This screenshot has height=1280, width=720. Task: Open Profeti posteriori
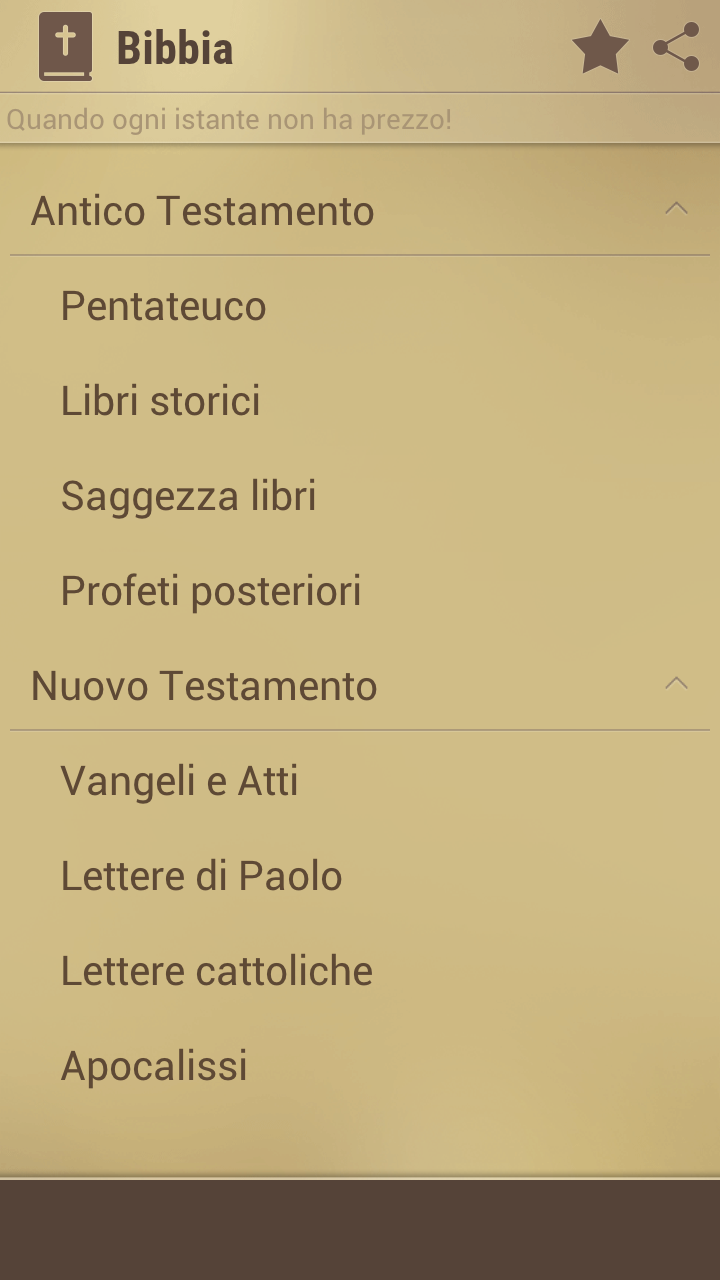pyautogui.click(x=360, y=591)
